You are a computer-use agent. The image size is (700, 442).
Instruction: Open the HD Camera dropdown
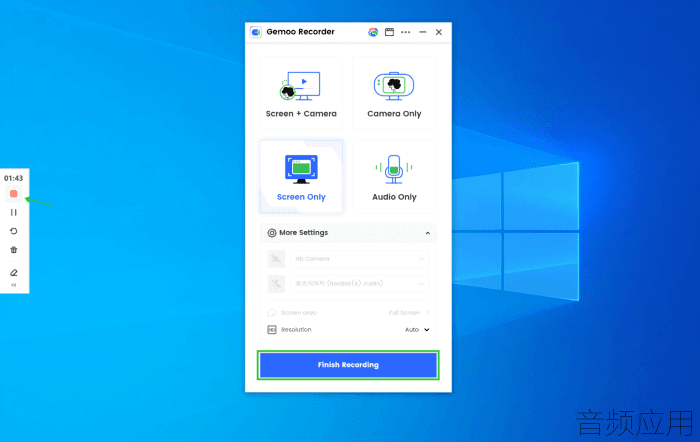click(359, 259)
